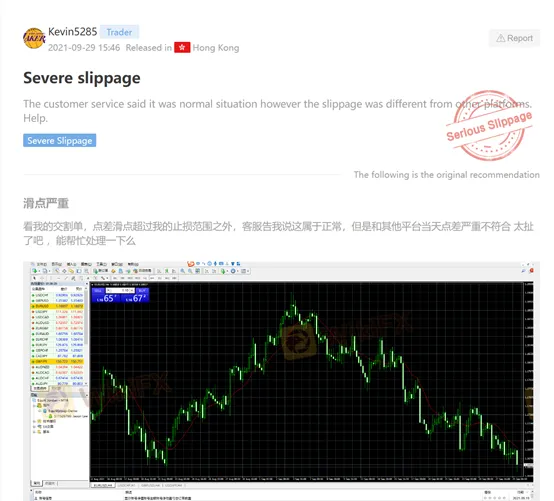554x501 pixels.
Task: Open Kevin5285's profile avatar
Action: pos(34,38)
